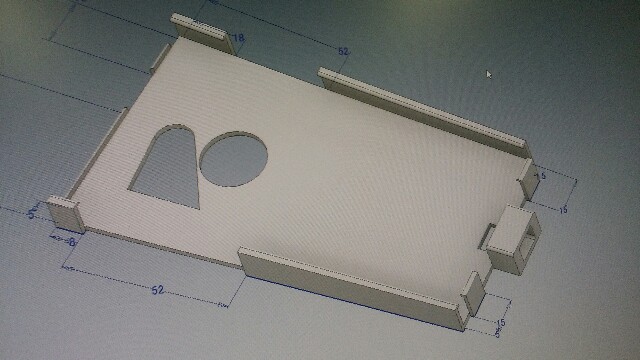640x360 pixels.
Task: Click the "18" dimension label
Action: coord(238,38)
